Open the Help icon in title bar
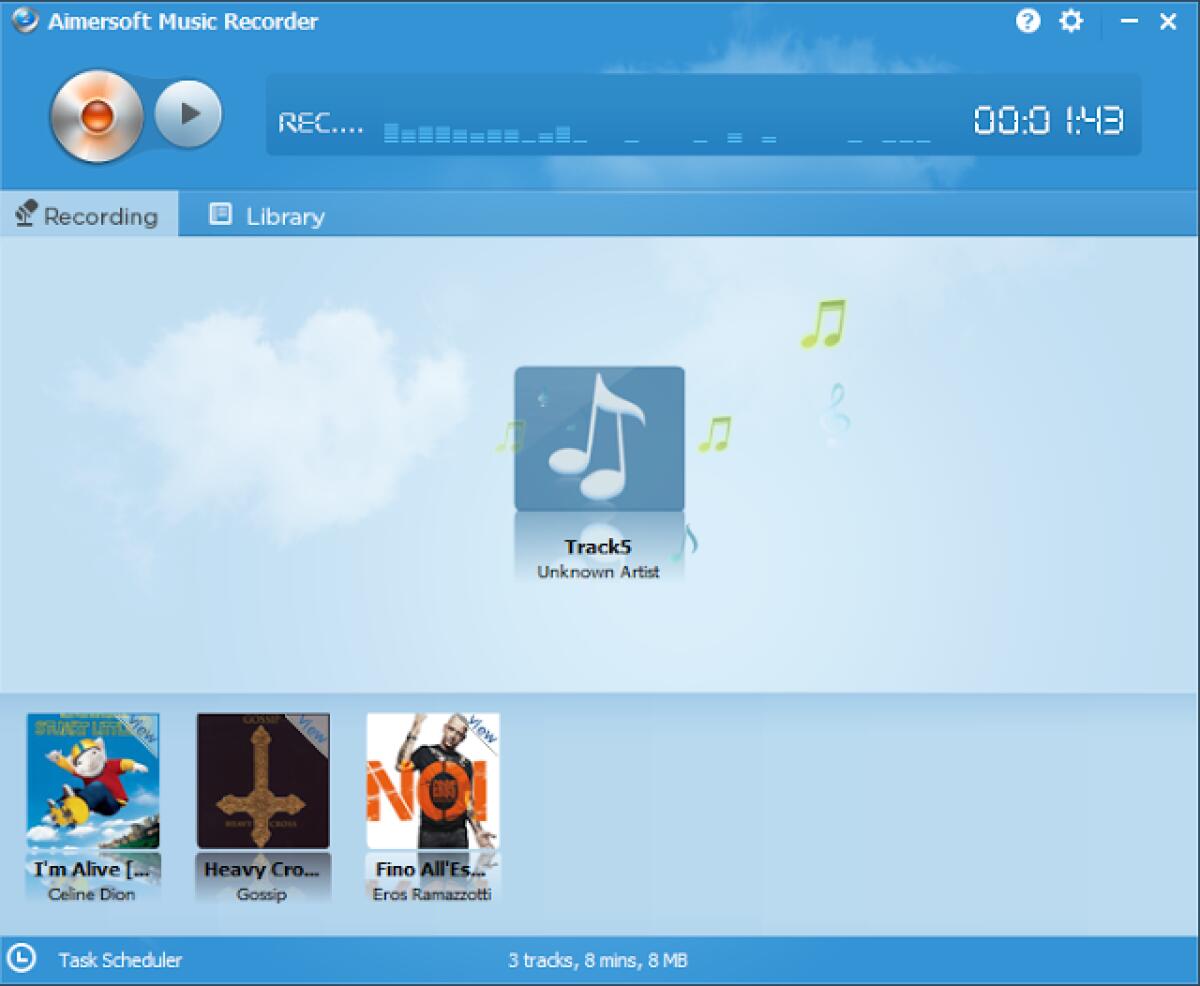The width and height of the screenshot is (1200, 986). tap(1026, 21)
